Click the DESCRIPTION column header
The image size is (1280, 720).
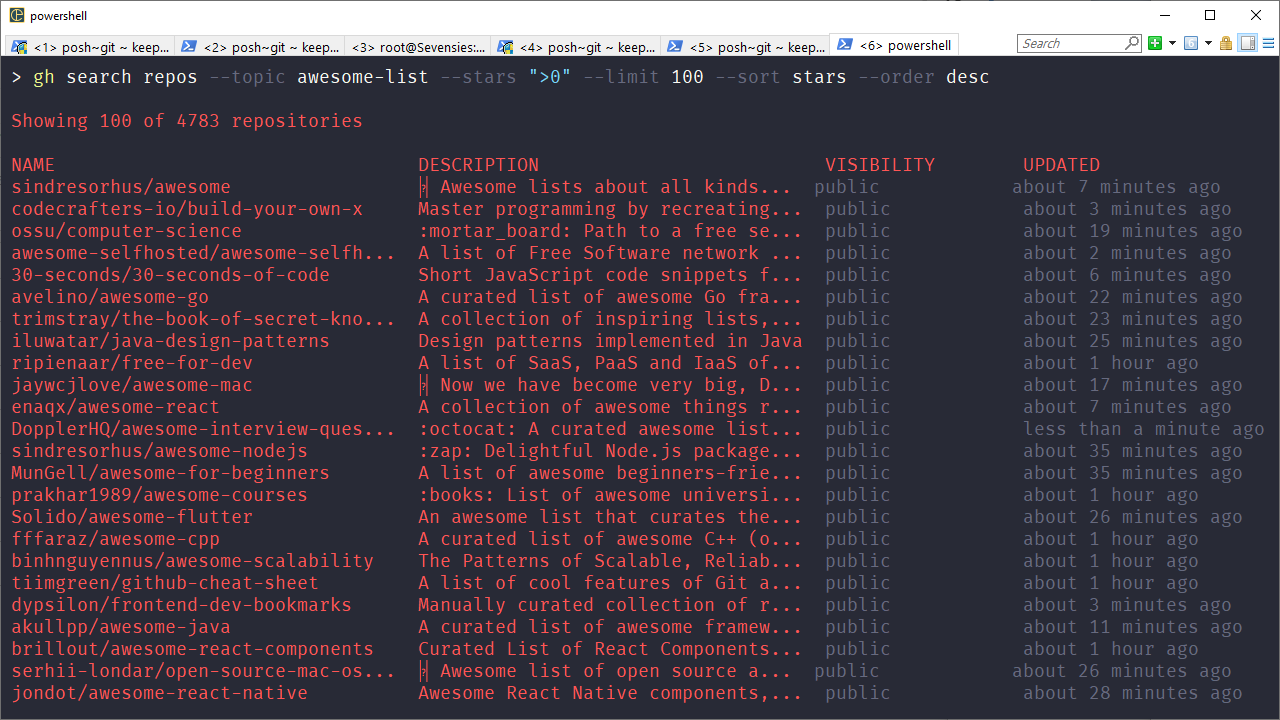point(478,165)
